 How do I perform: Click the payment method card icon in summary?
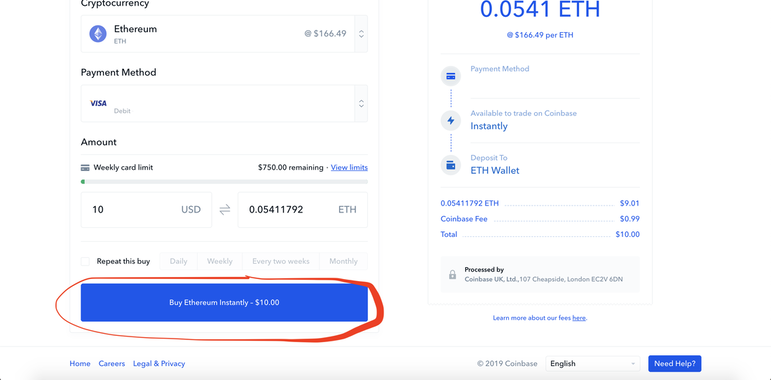coord(450,77)
